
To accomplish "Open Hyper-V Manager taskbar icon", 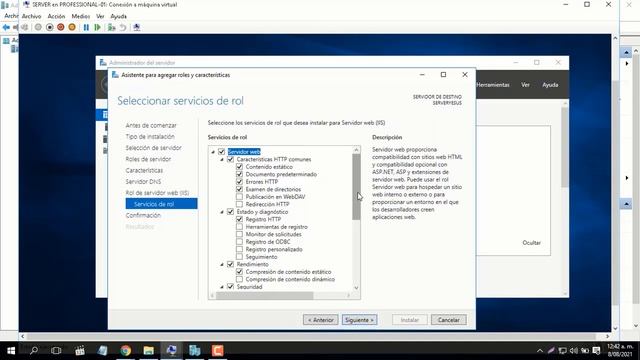I will [195, 350].
